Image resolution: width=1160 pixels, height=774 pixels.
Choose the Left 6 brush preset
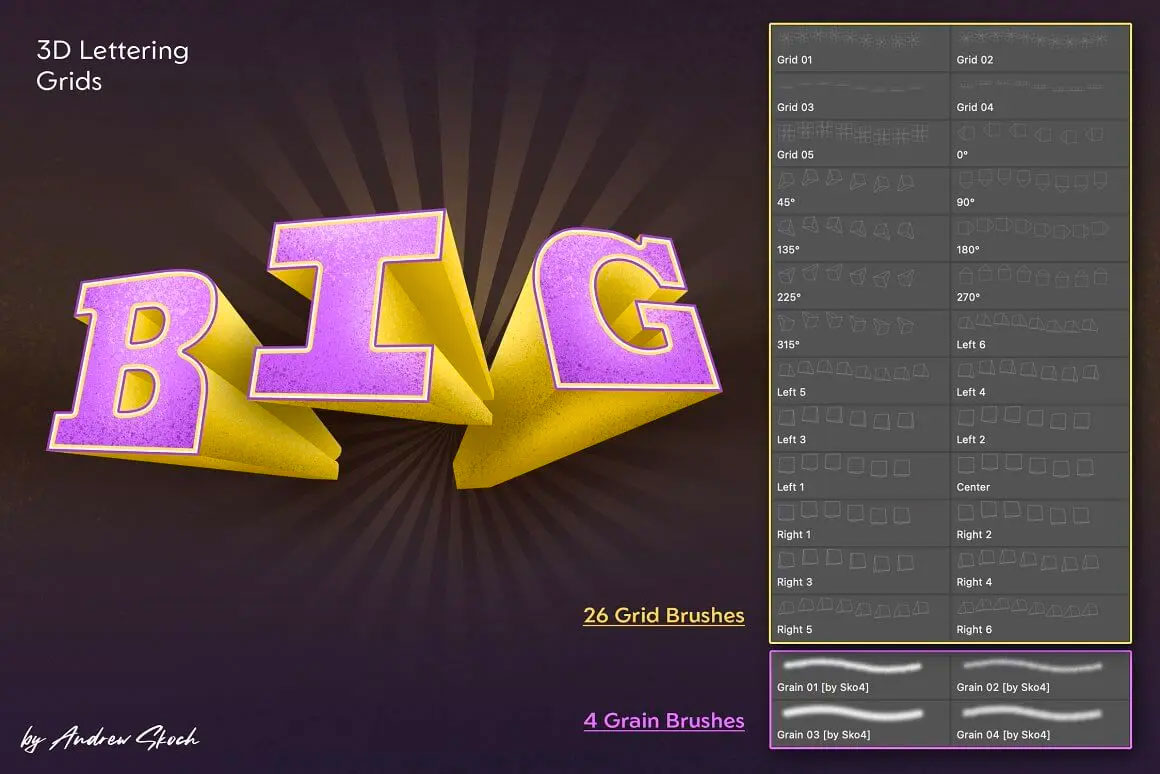tap(1040, 333)
